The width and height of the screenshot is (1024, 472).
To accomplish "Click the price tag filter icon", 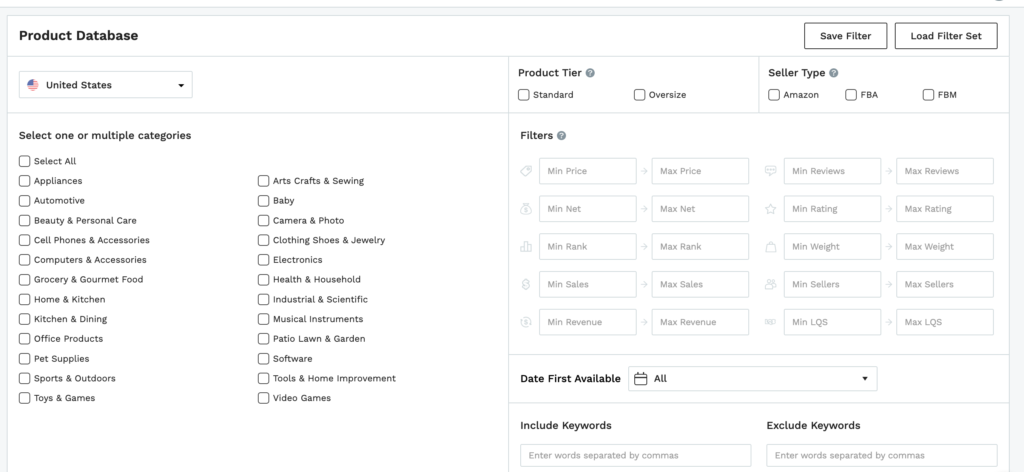I will (x=526, y=171).
